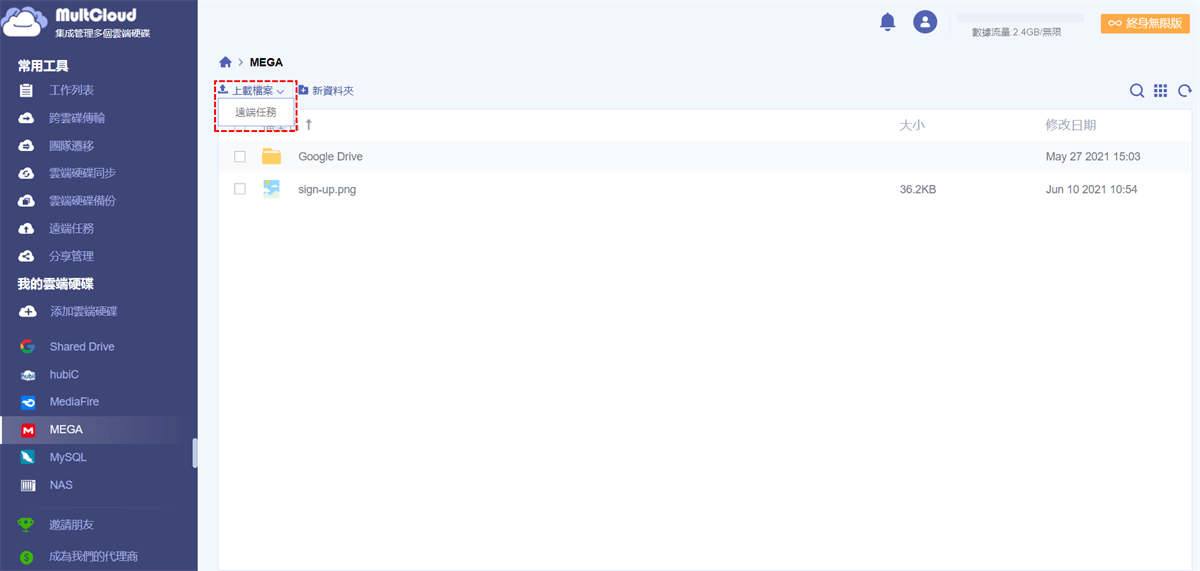Click the MediaFire service icon

(x=28, y=402)
